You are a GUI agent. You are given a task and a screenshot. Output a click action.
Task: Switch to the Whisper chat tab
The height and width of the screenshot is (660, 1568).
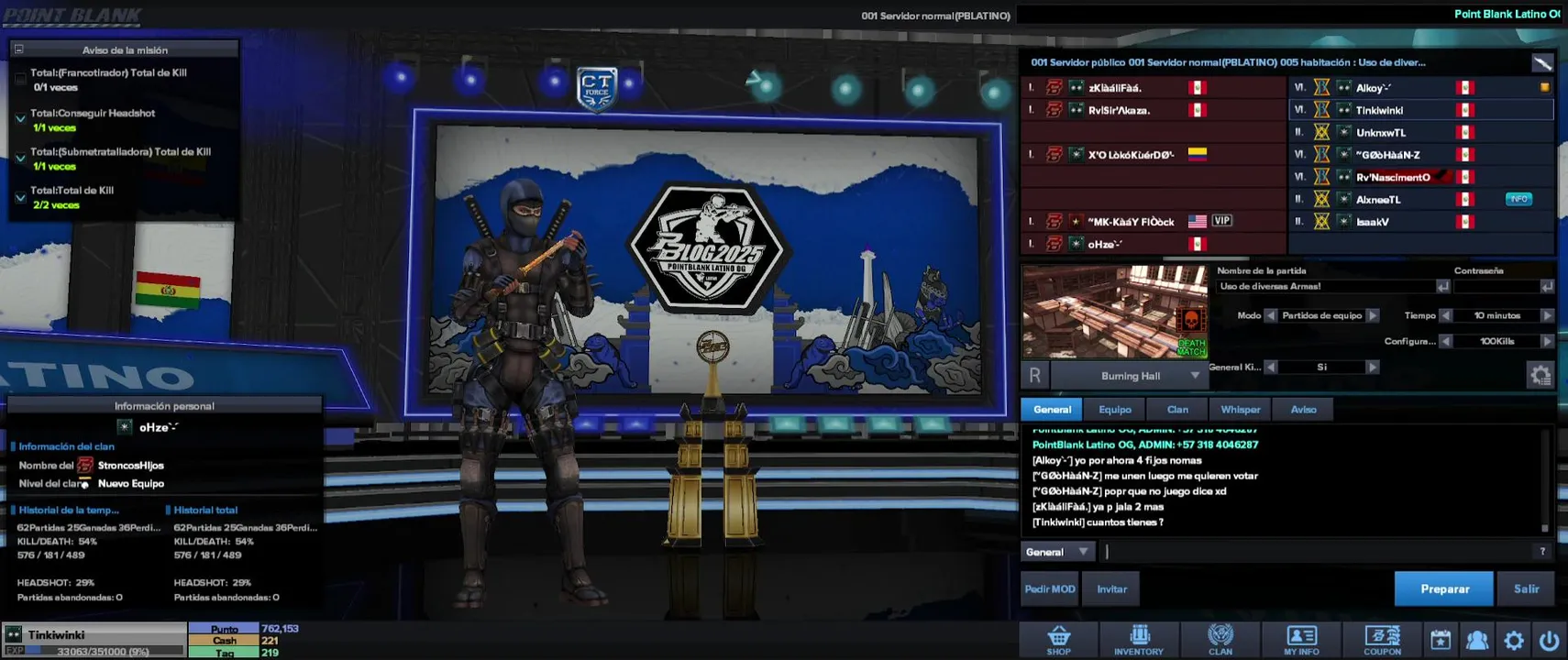point(1241,410)
